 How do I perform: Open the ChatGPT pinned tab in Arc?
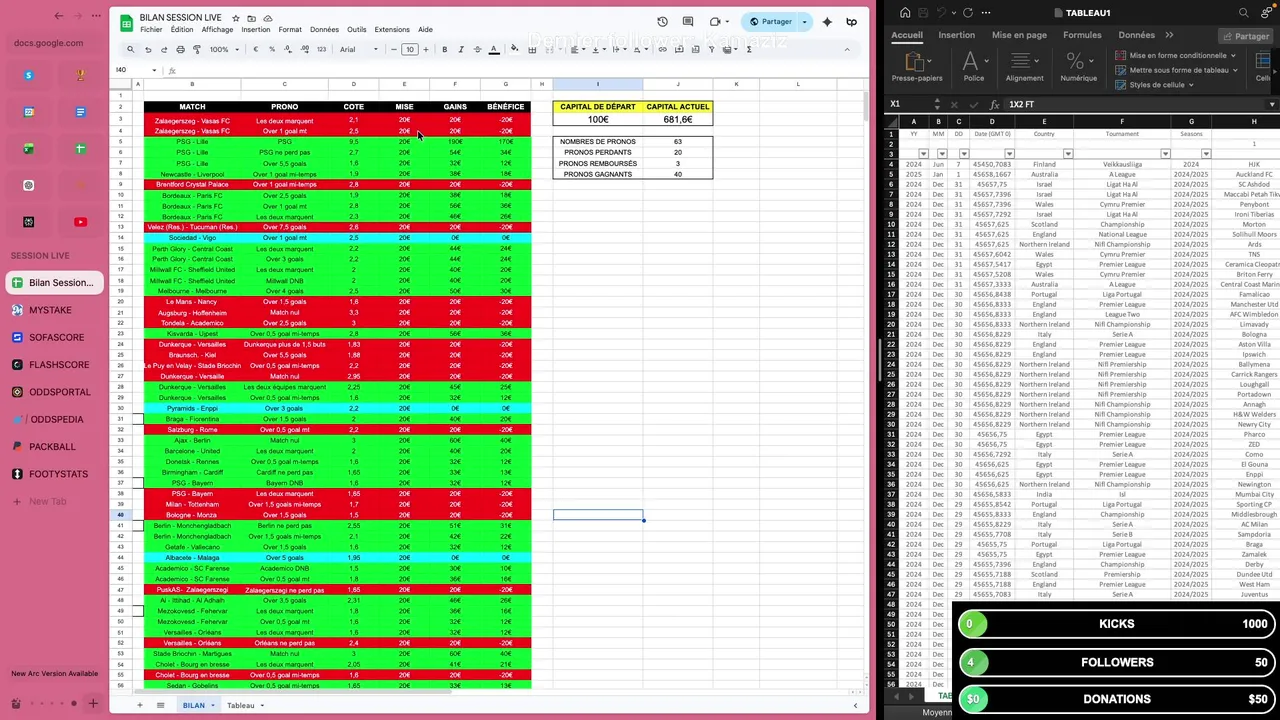pos(29,185)
